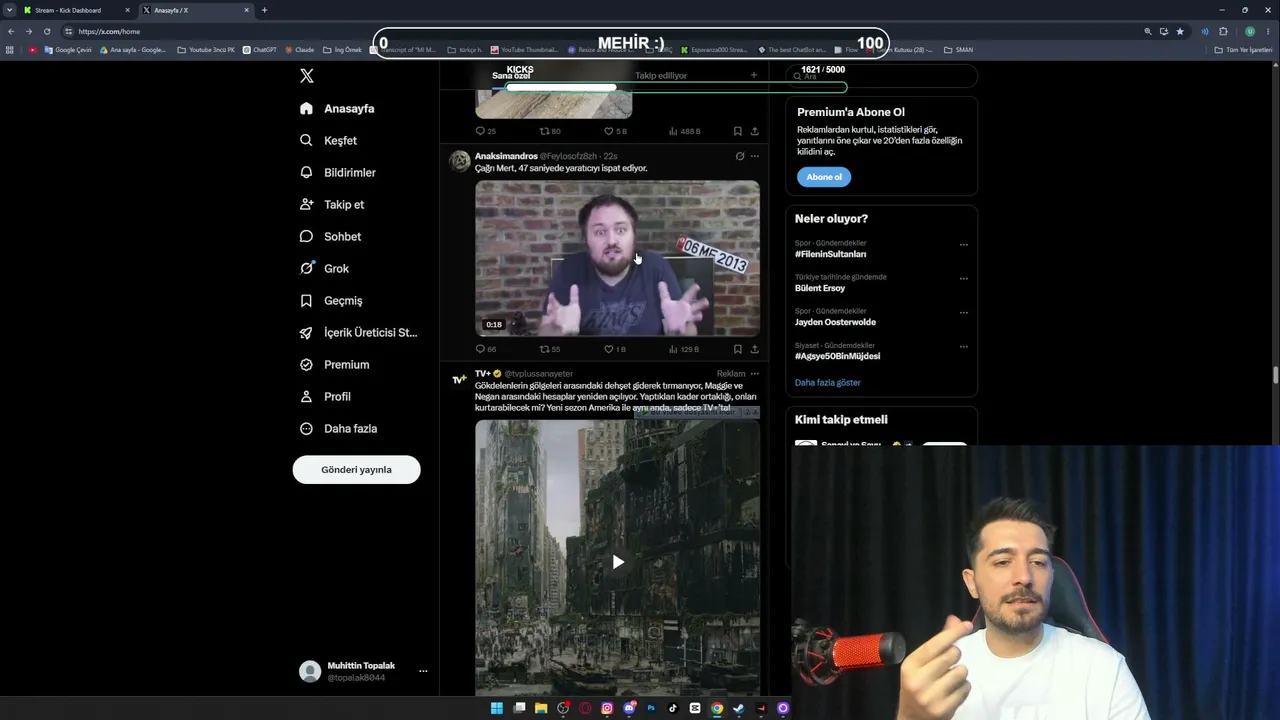The width and height of the screenshot is (1280, 720).
Task: Bookmark the Anaksimandros post
Action: click(x=738, y=349)
